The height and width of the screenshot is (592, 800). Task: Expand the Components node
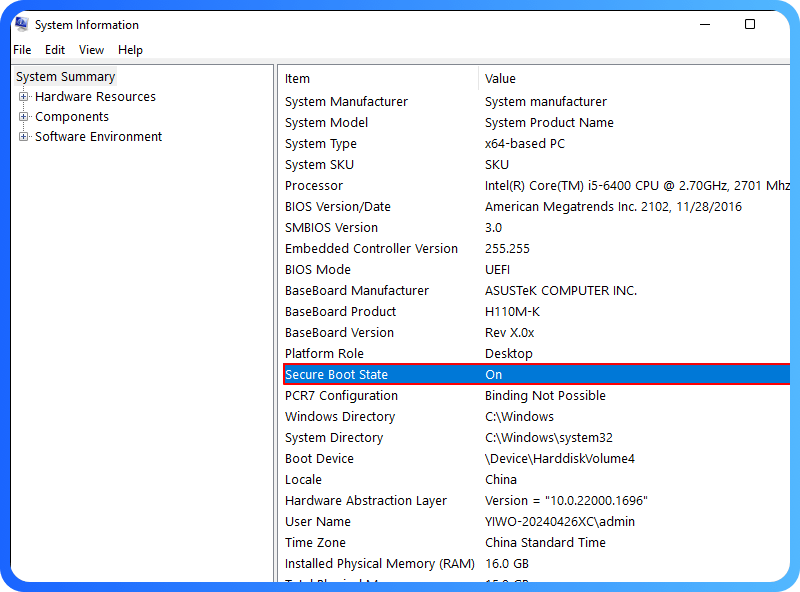(23, 116)
